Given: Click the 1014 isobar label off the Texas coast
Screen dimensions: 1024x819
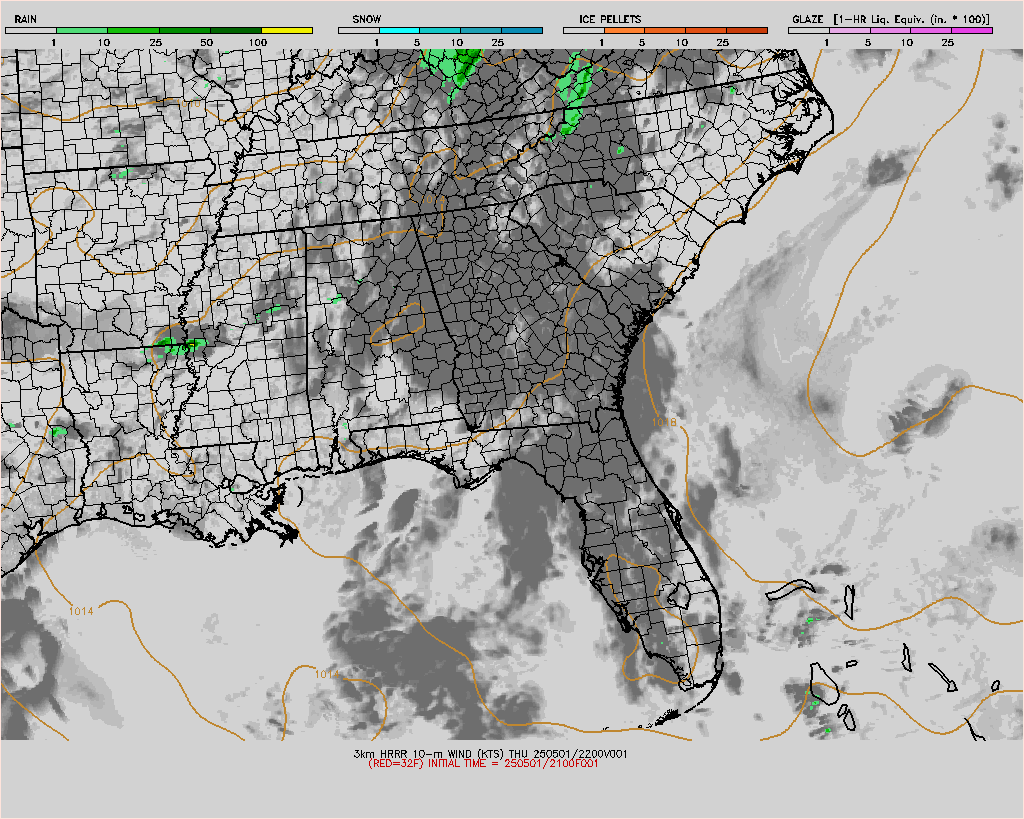Looking at the screenshot, I should (x=81, y=611).
